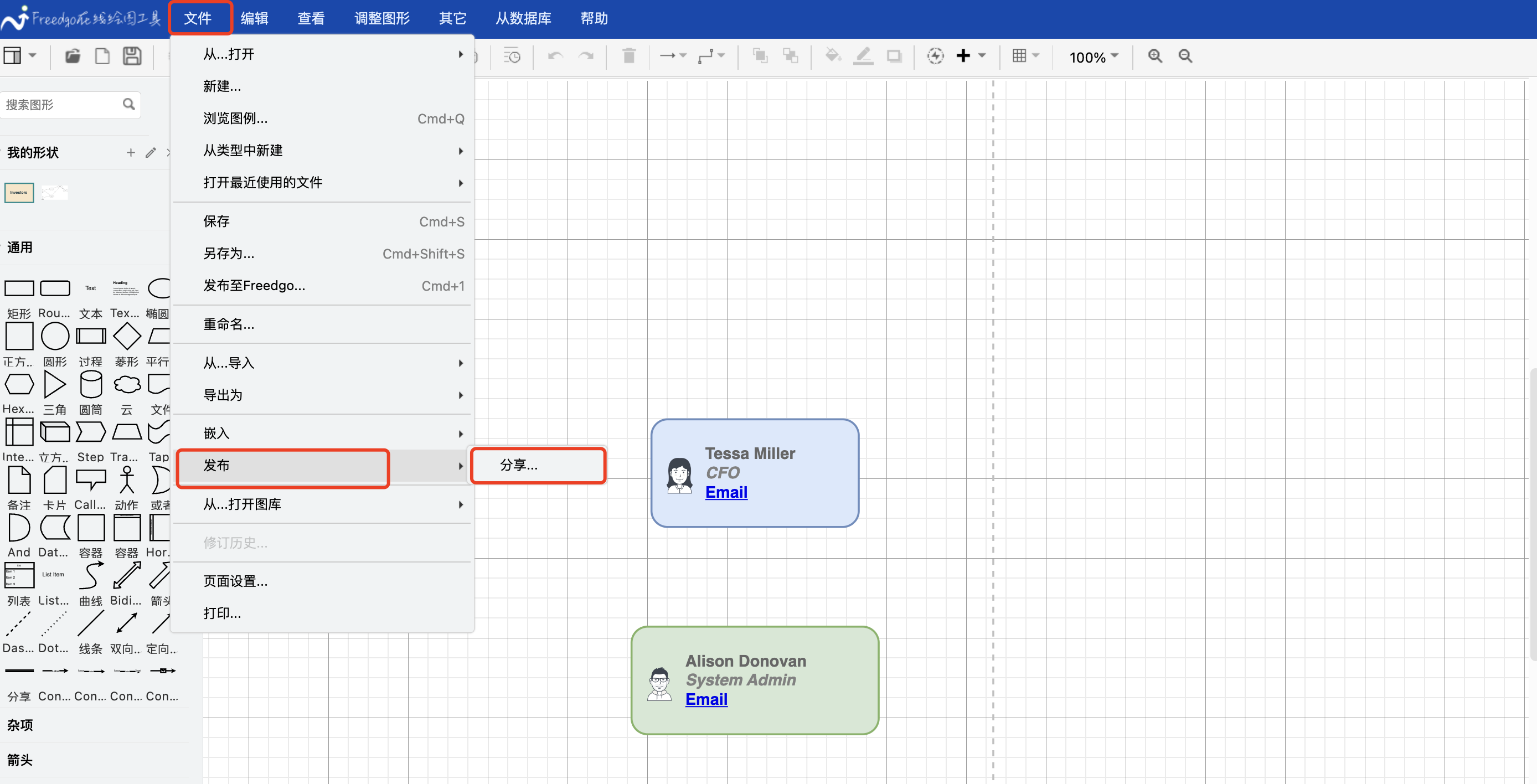Click Tessa Miller CFO card thumbnail

(754, 473)
